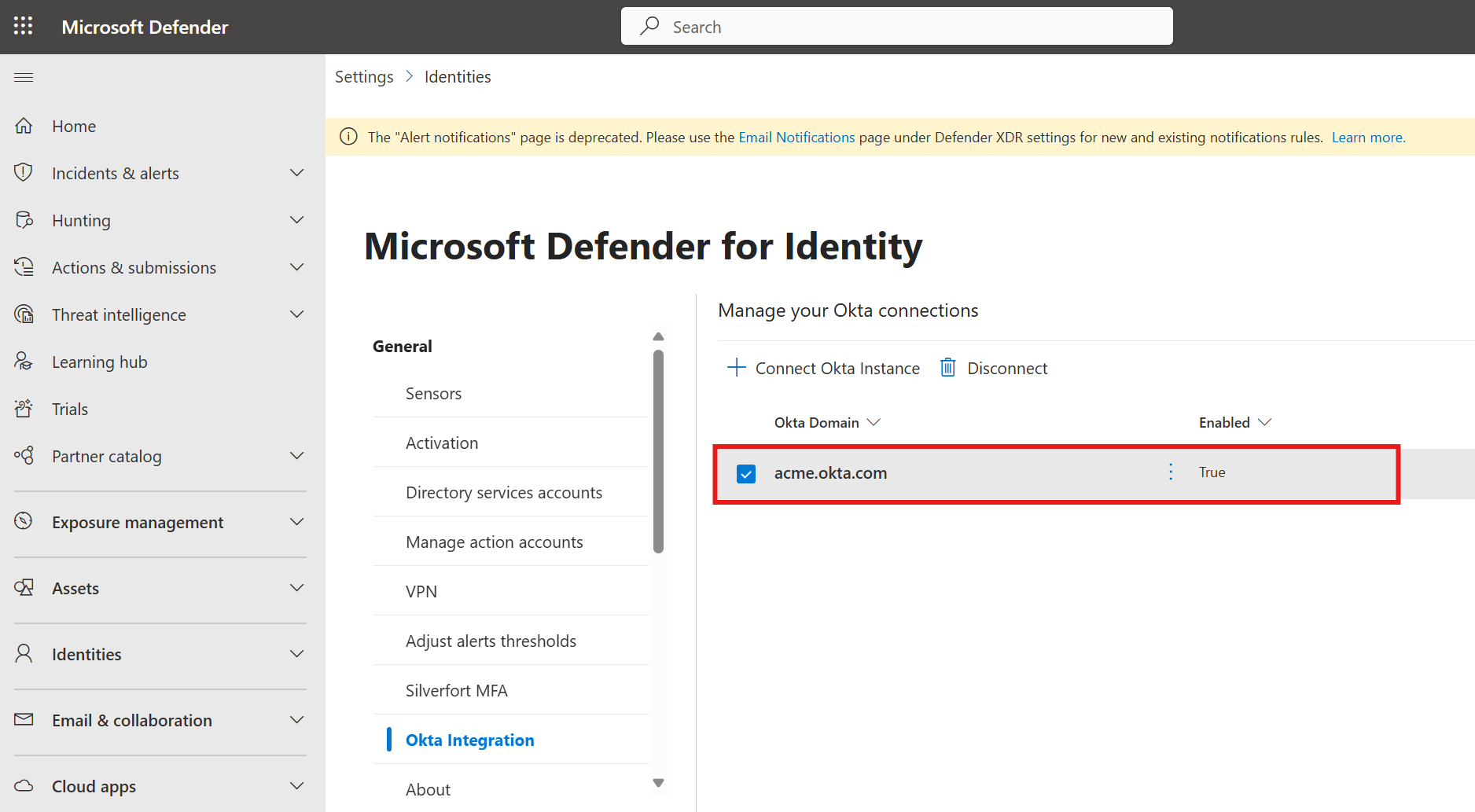The image size is (1475, 812).
Task: Sort by the Okta Domain column header
Action: click(x=827, y=422)
